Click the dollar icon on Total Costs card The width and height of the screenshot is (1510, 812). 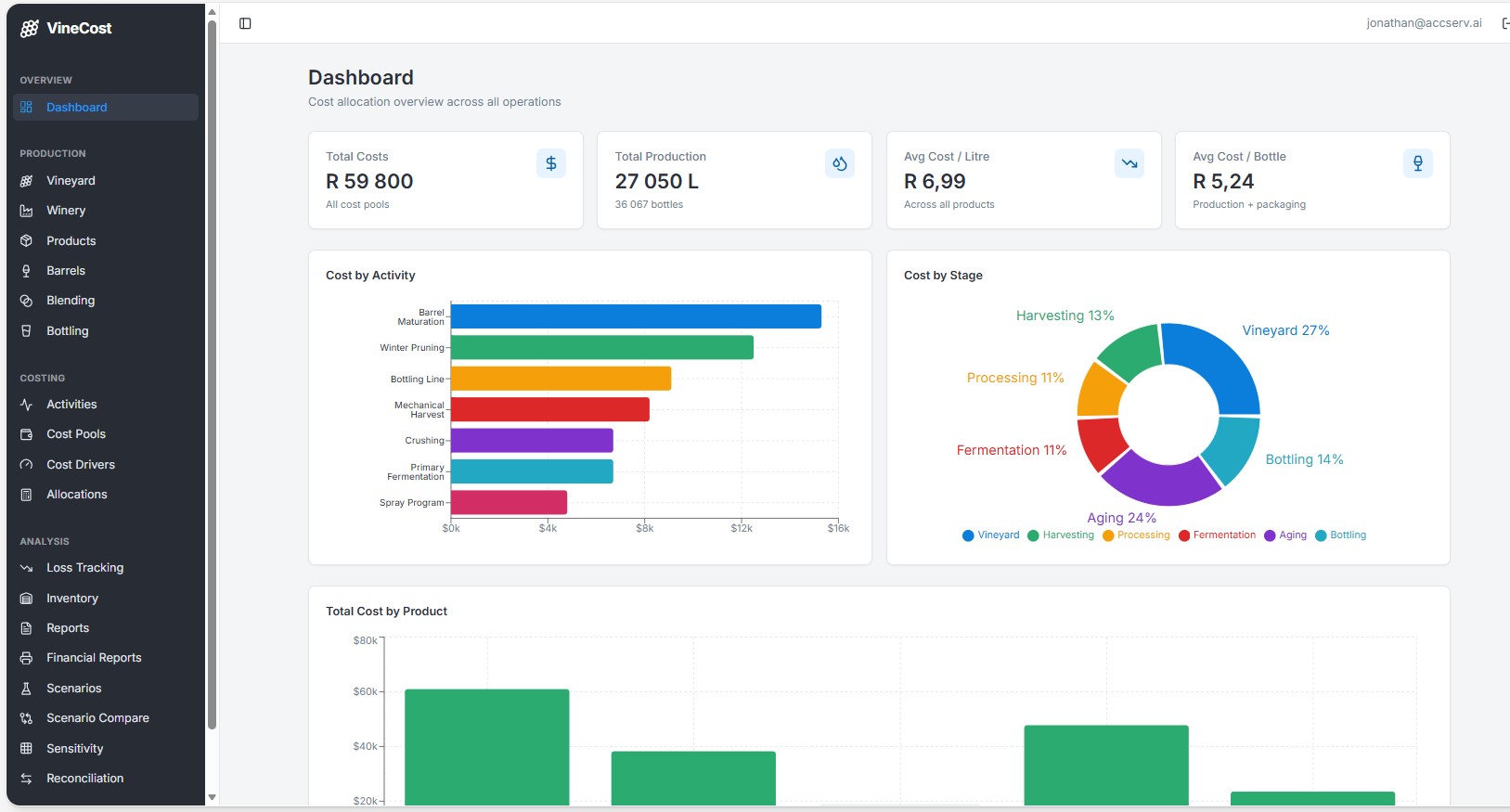pyautogui.click(x=551, y=163)
